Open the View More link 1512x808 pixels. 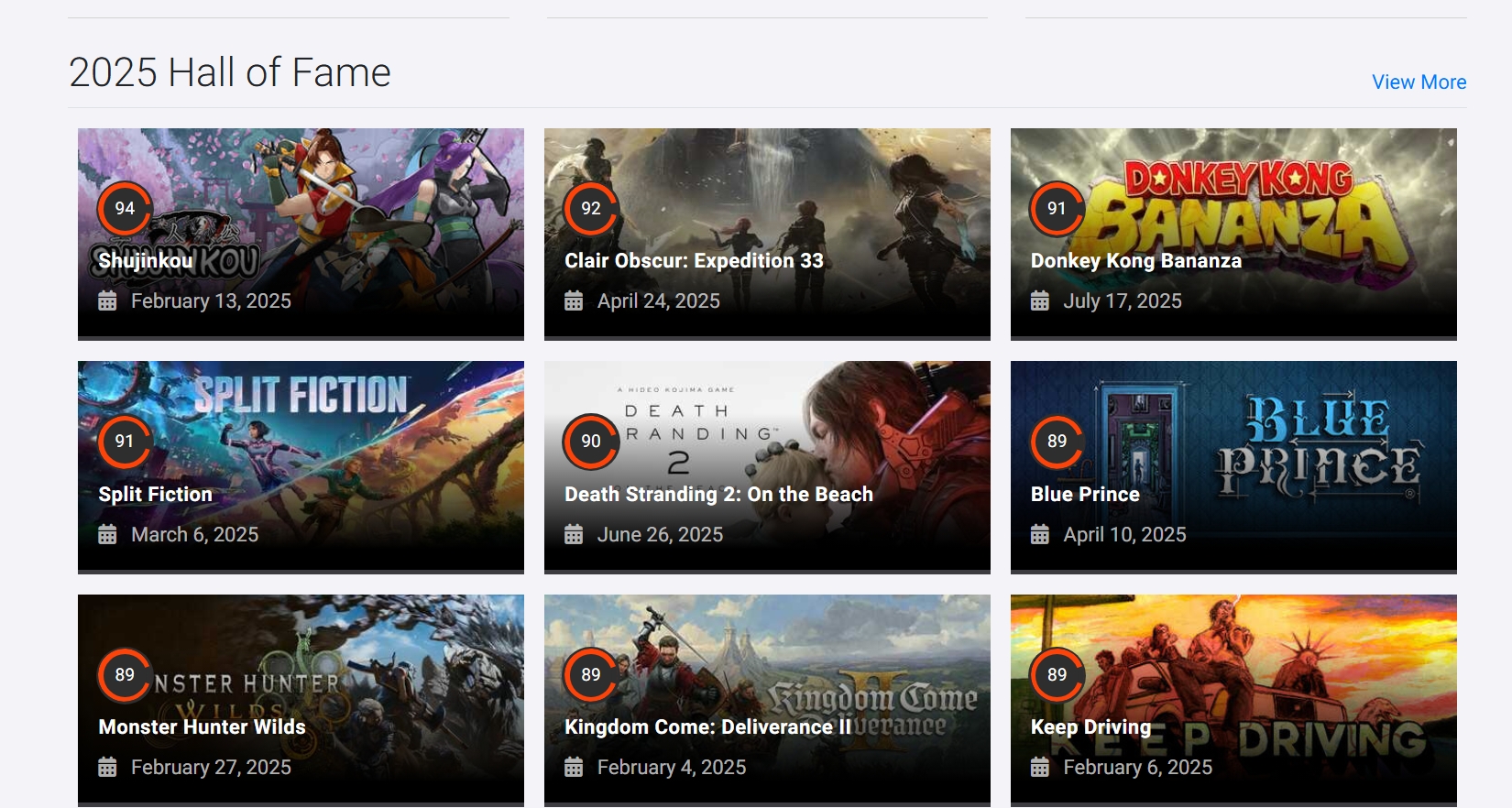[1419, 82]
